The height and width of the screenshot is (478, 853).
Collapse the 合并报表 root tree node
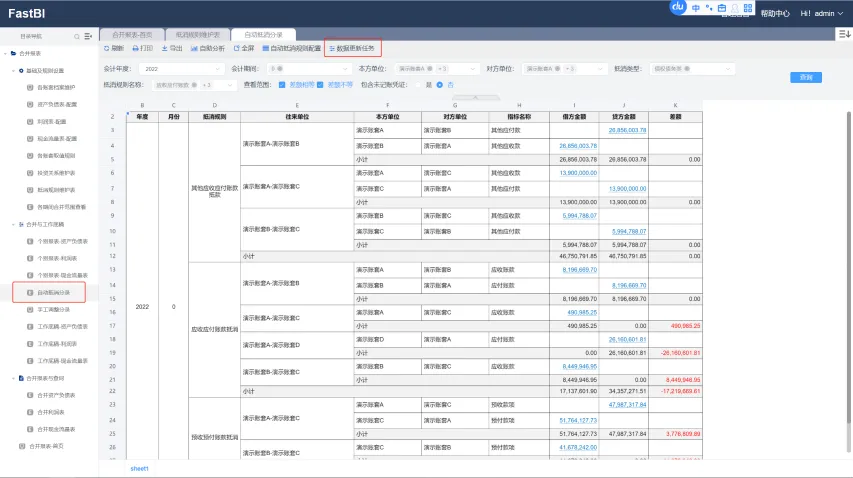click(5, 53)
